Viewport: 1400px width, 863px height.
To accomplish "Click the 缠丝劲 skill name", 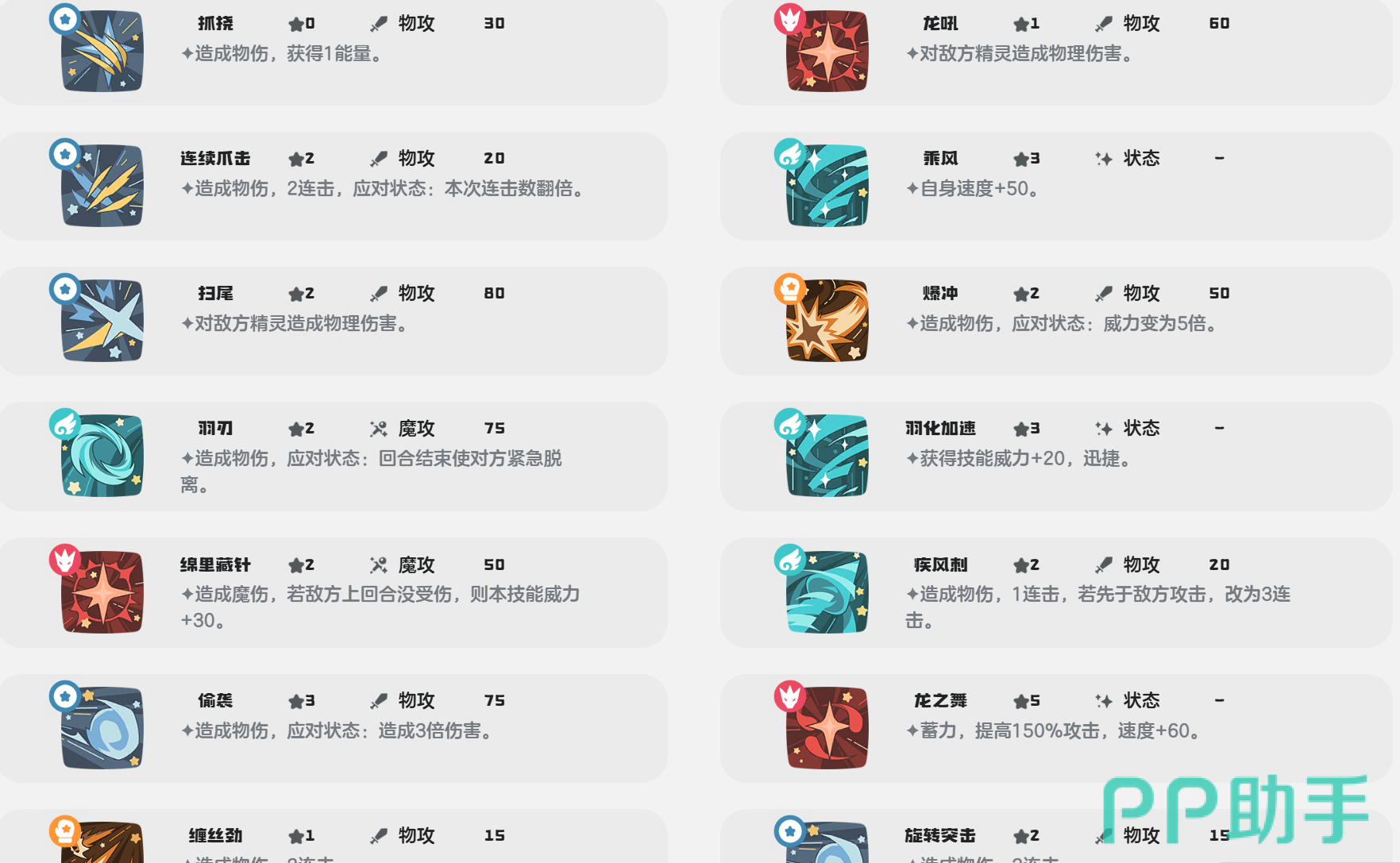I will pos(215,835).
